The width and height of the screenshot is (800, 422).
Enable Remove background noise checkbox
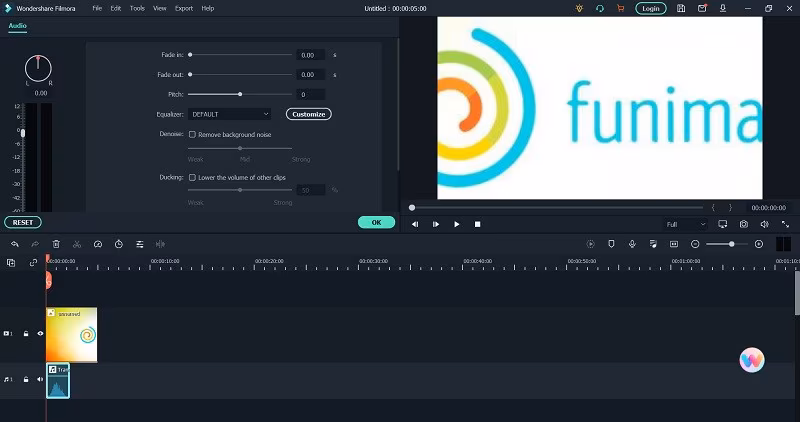(x=192, y=135)
